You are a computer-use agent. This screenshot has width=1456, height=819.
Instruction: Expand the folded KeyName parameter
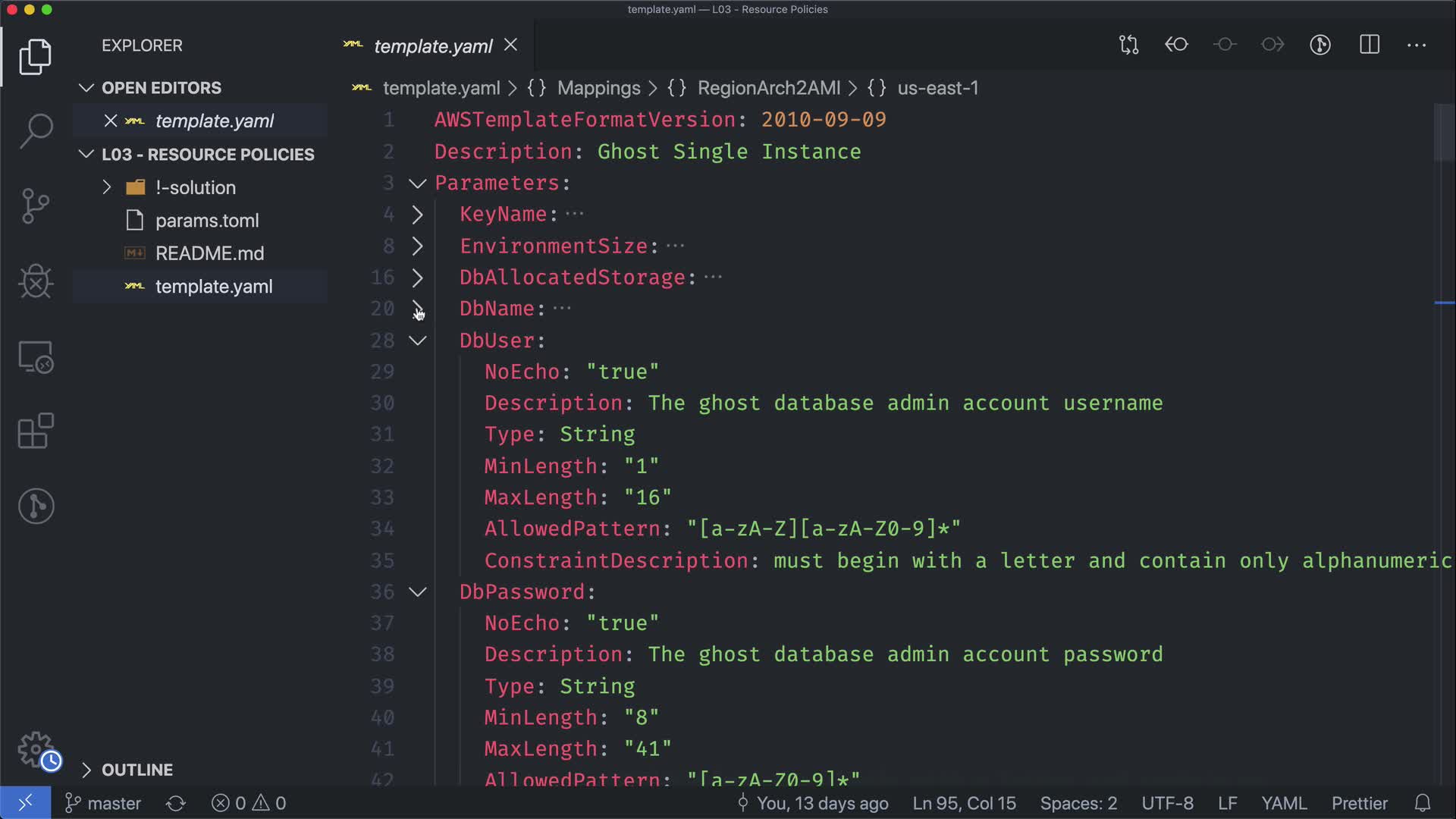tap(417, 215)
